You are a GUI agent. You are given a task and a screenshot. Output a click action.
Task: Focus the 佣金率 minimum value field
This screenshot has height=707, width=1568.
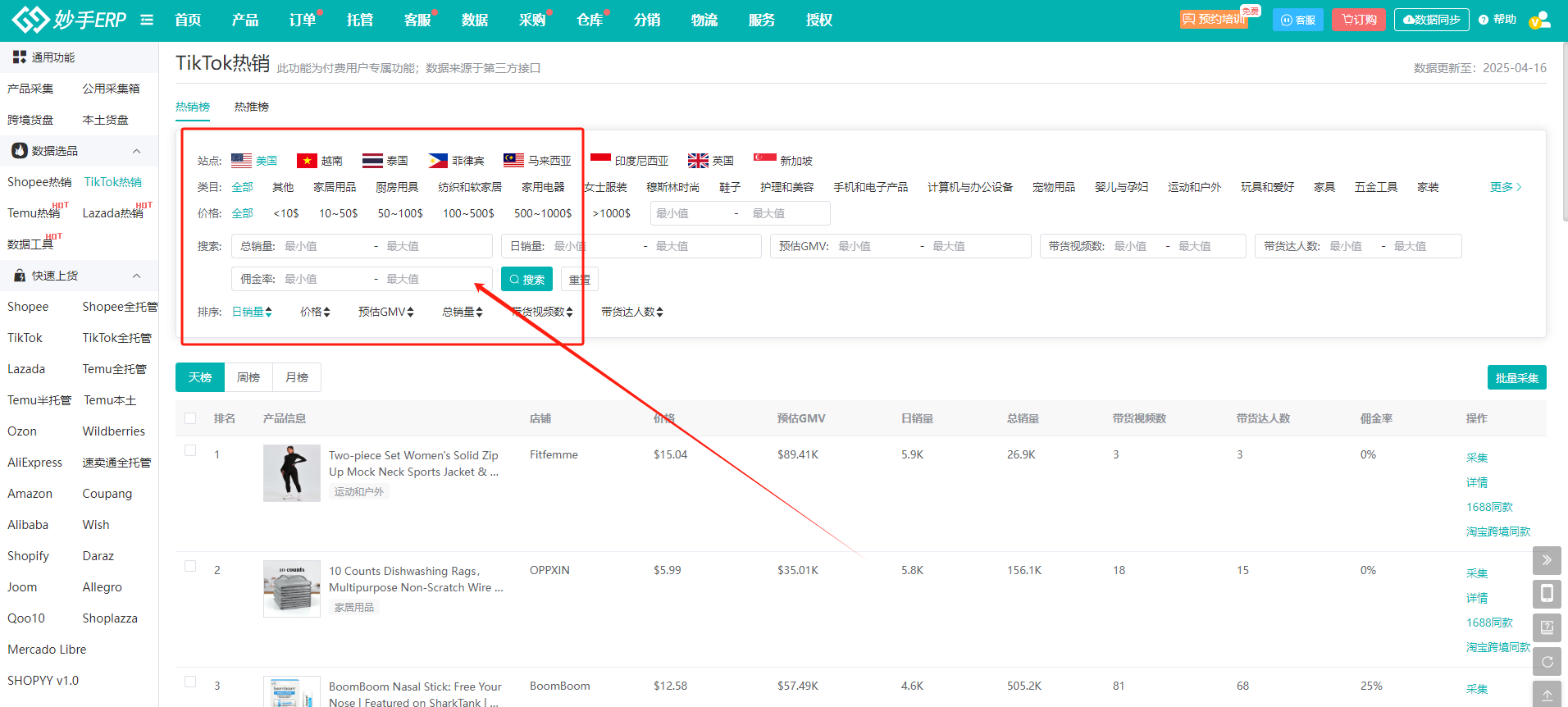coord(323,279)
